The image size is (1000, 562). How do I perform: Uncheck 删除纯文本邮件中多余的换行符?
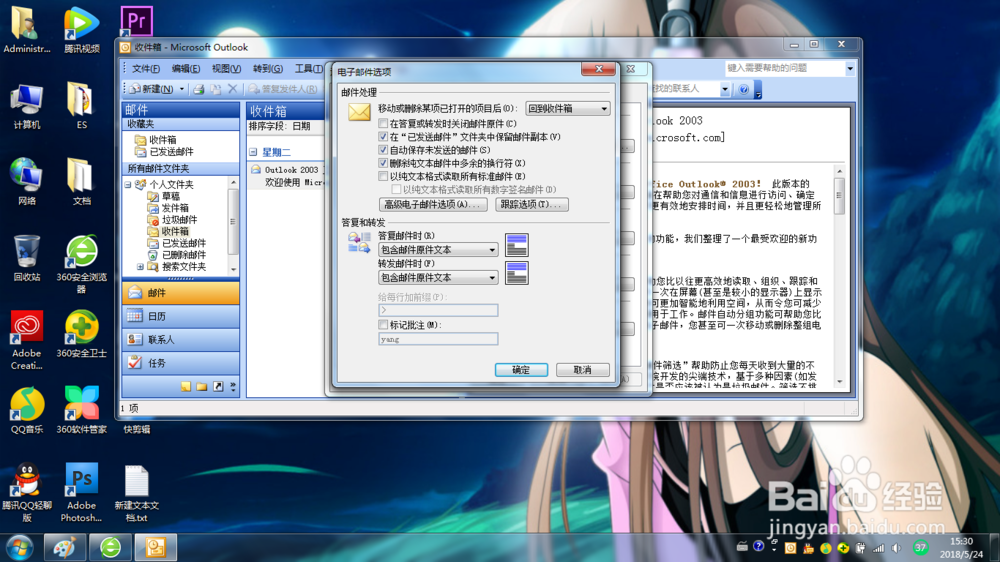[383, 163]
